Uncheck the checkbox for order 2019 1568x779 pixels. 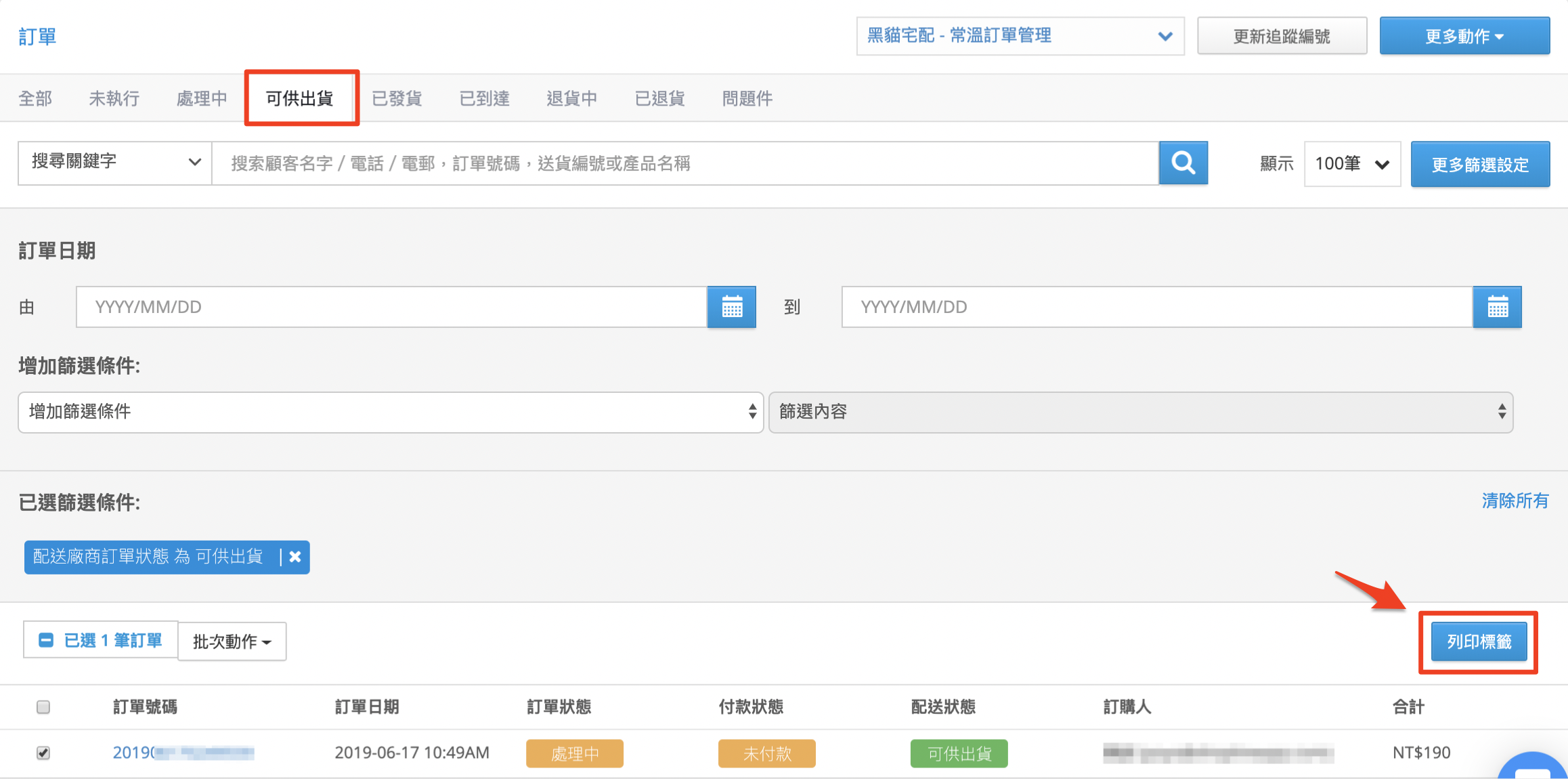(x=43, y=753)
